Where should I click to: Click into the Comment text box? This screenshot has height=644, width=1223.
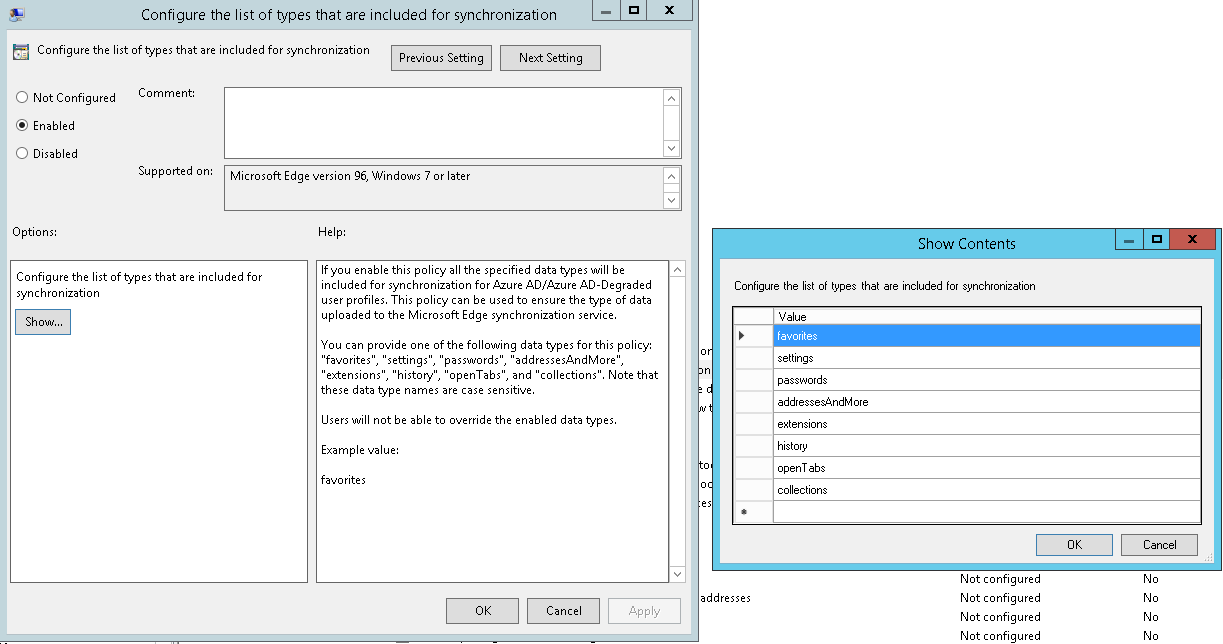pyautogui.click(x=444, y=122)
